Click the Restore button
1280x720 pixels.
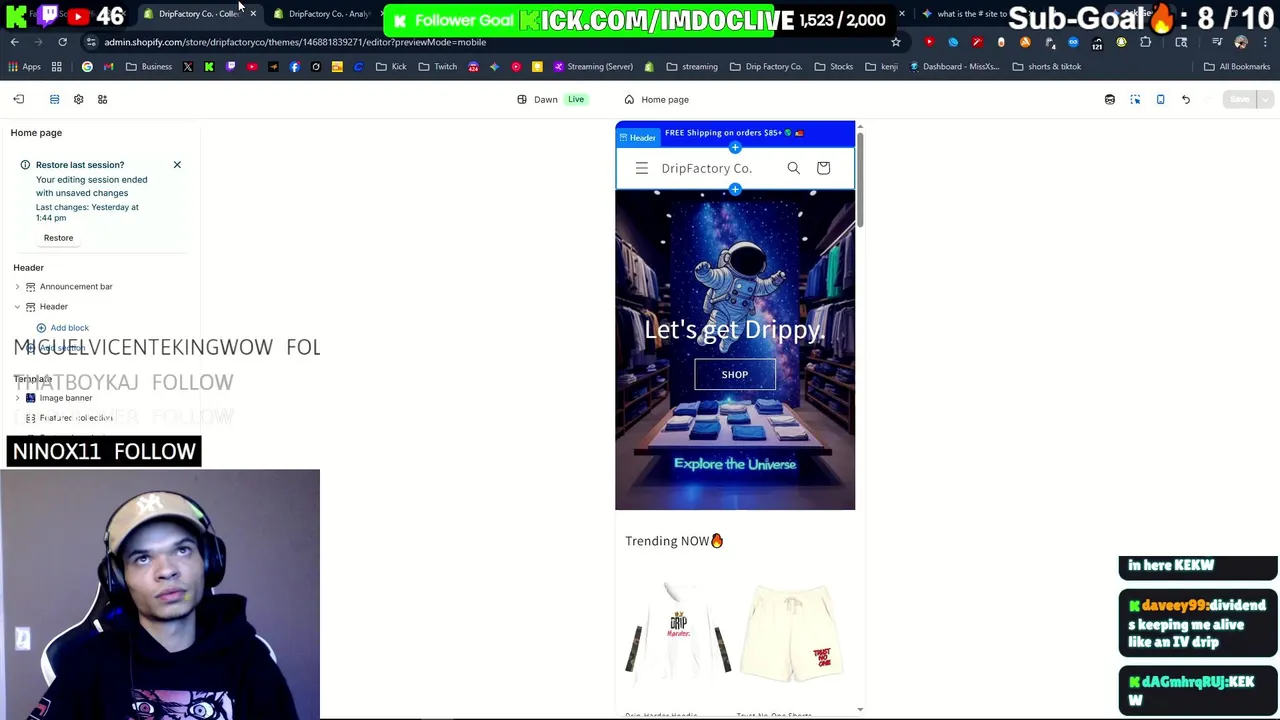[58, 238]
